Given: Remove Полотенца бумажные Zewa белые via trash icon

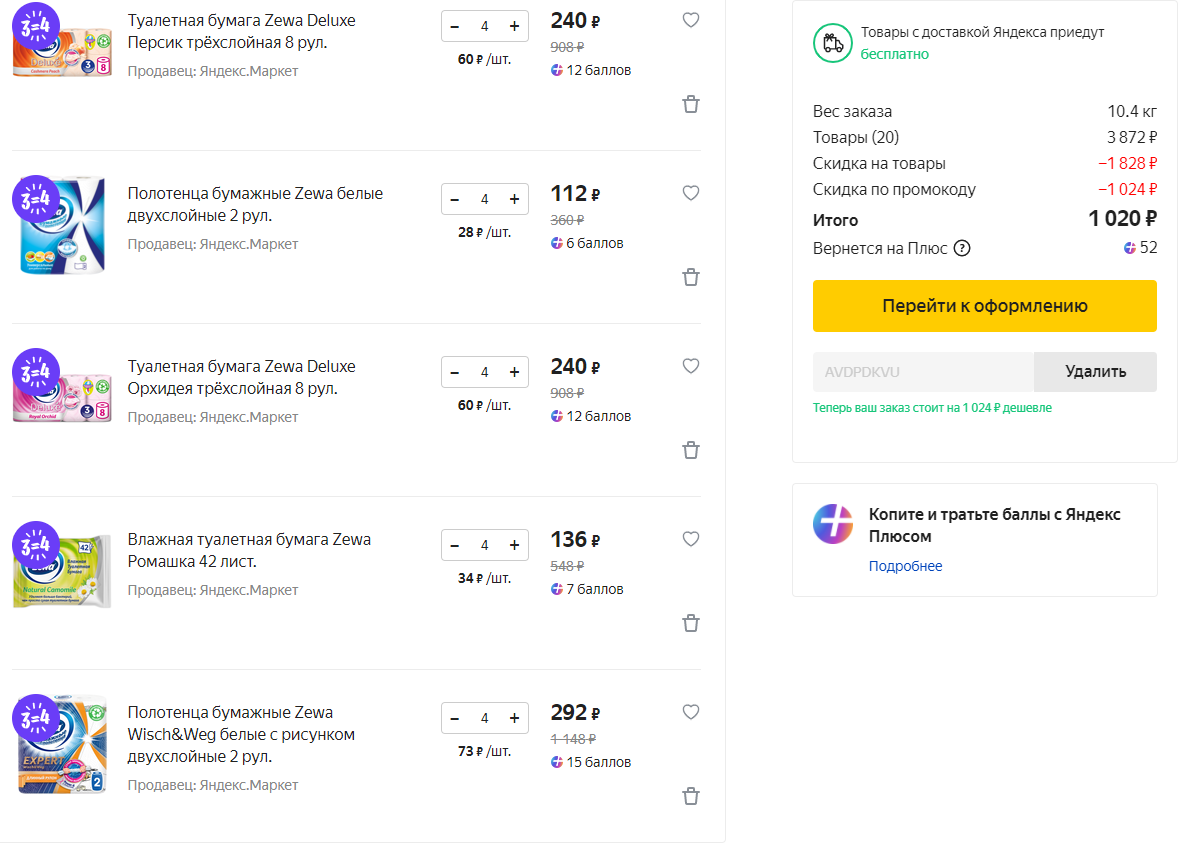Looking at the screenshot, I should 691,277.
